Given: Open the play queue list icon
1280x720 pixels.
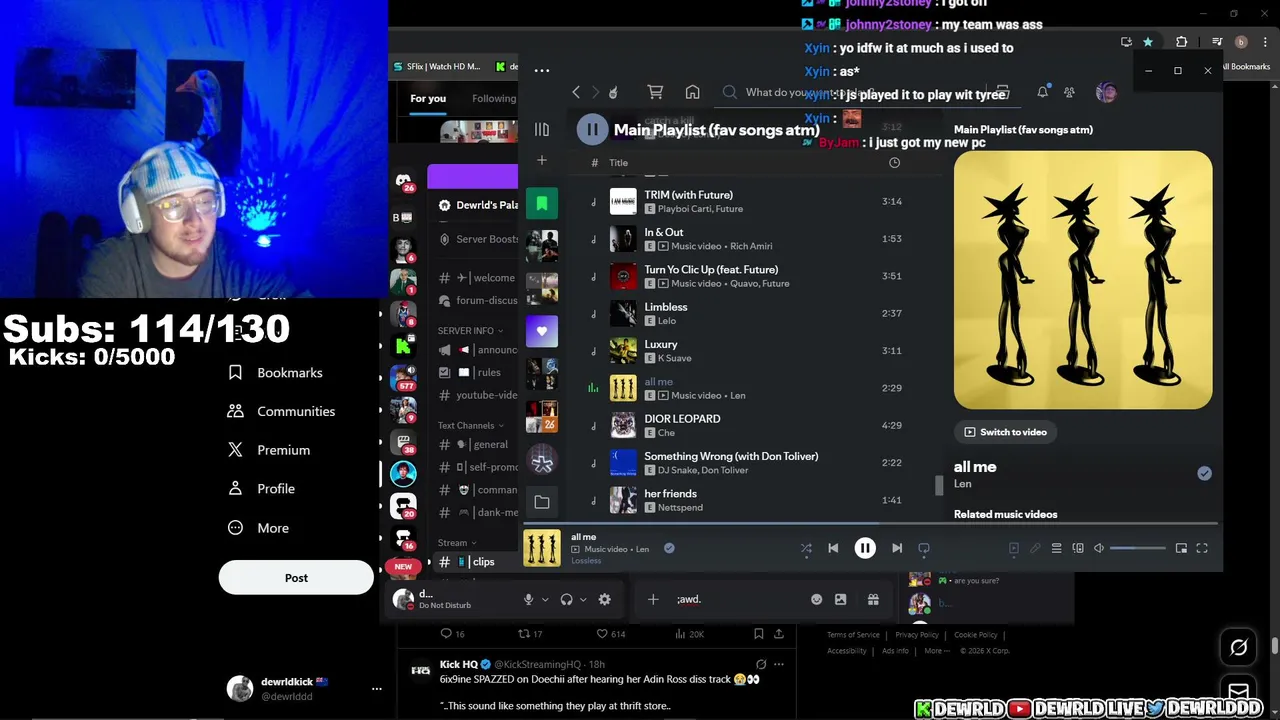Looking at the screenshot, I should coord(1056,548).
